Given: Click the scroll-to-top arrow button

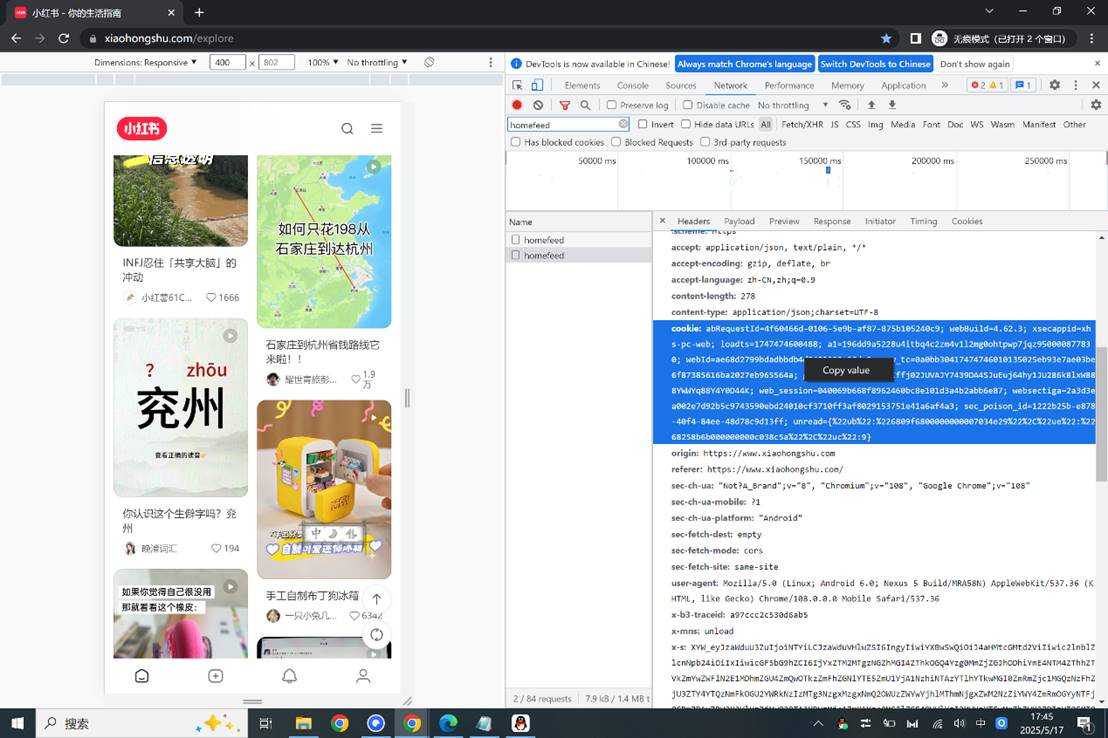Looking at the screenshot, I should tap(377, 599).
